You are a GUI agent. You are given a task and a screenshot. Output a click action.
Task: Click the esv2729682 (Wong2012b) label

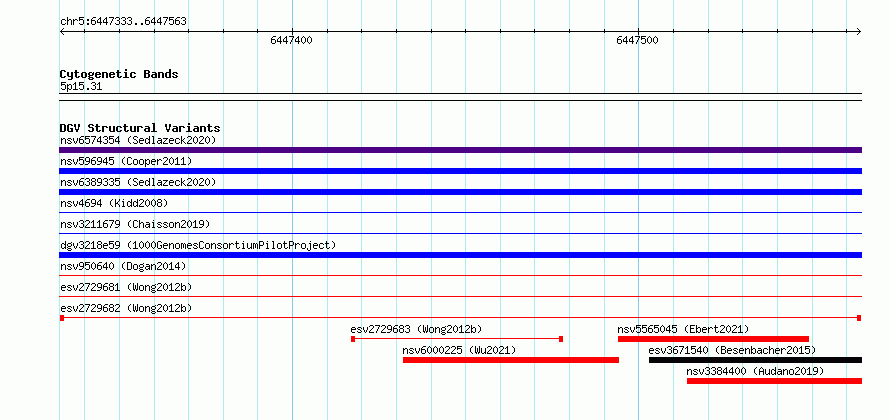point(126,308)
